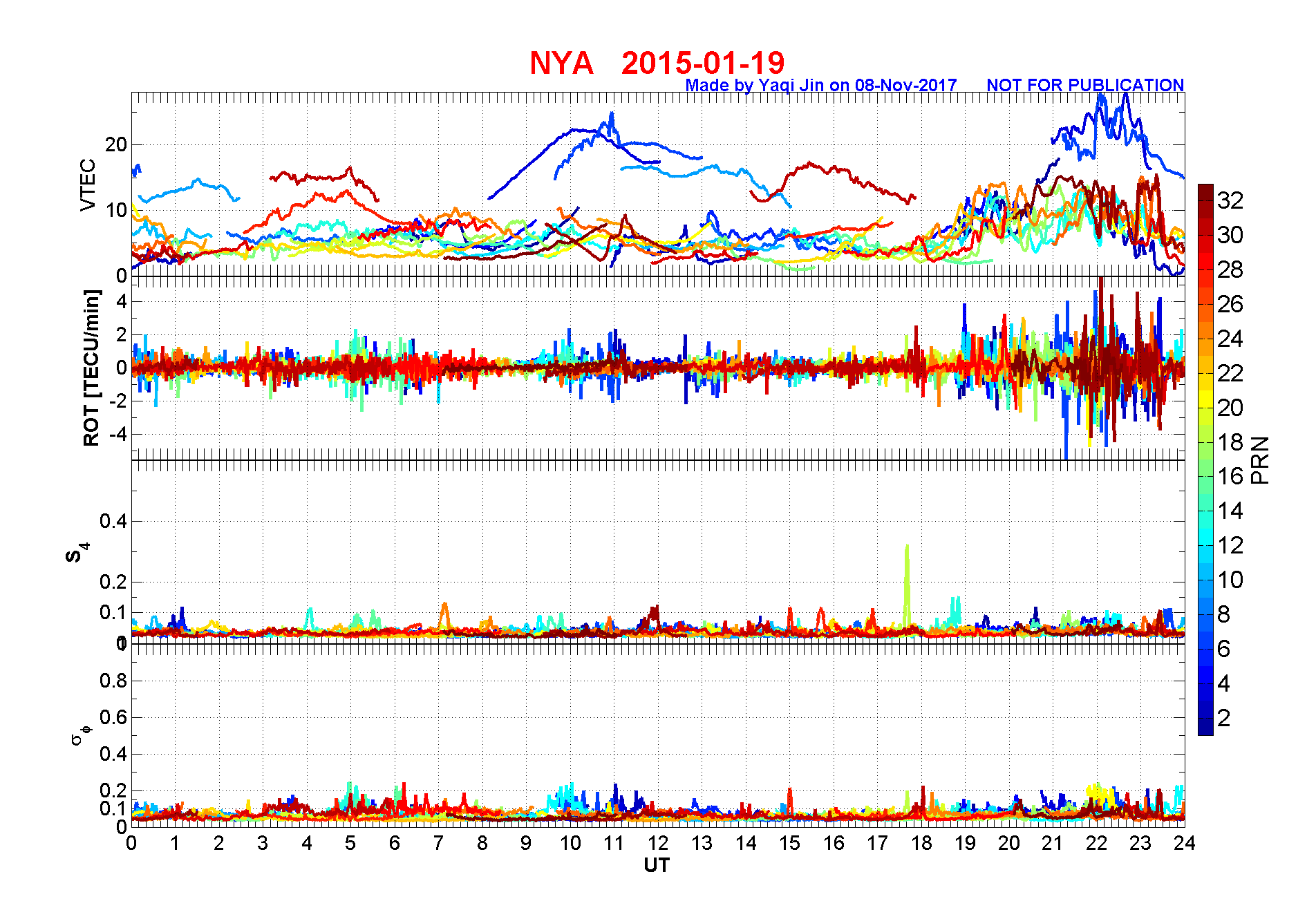Click the colorbar tick label '4'
Image resolution: width=1316 pixels, height=919 pixels.
point(1224,683)
